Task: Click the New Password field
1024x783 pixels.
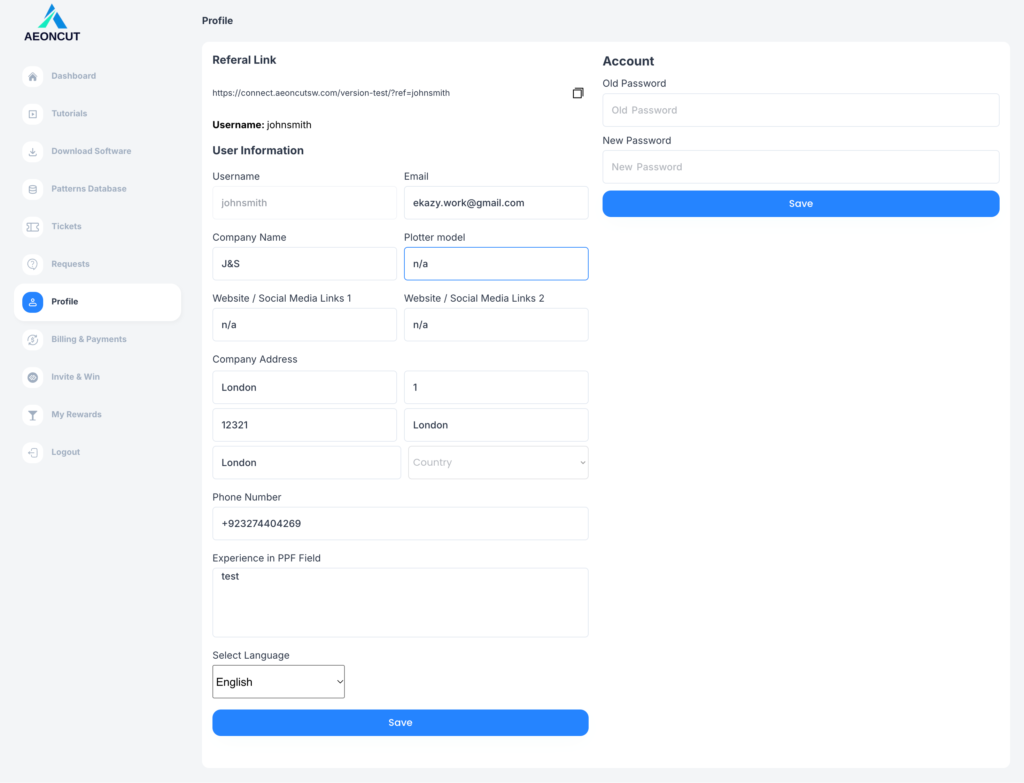Action: point(801,167)
